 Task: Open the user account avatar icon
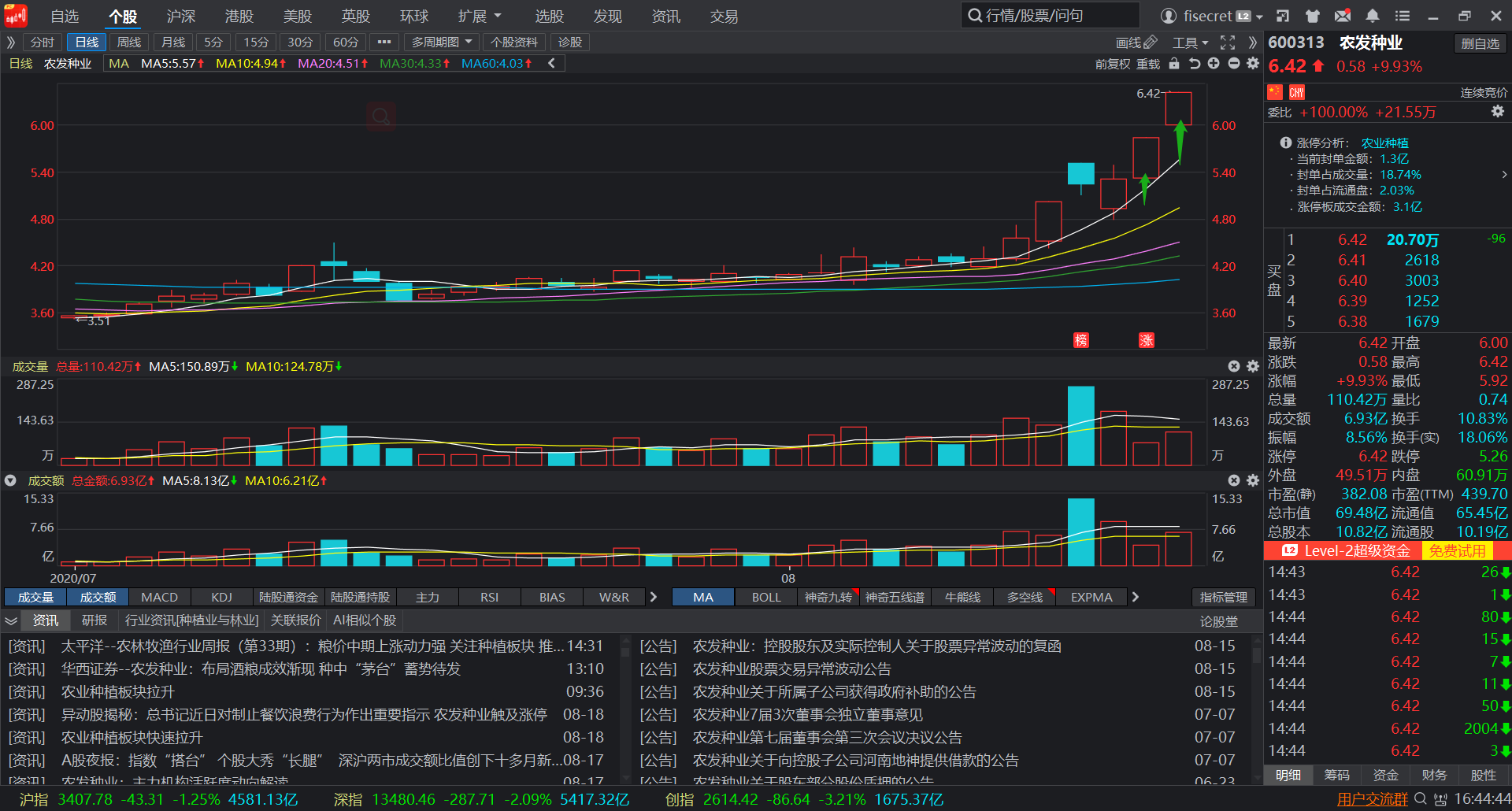[1169, 16]
